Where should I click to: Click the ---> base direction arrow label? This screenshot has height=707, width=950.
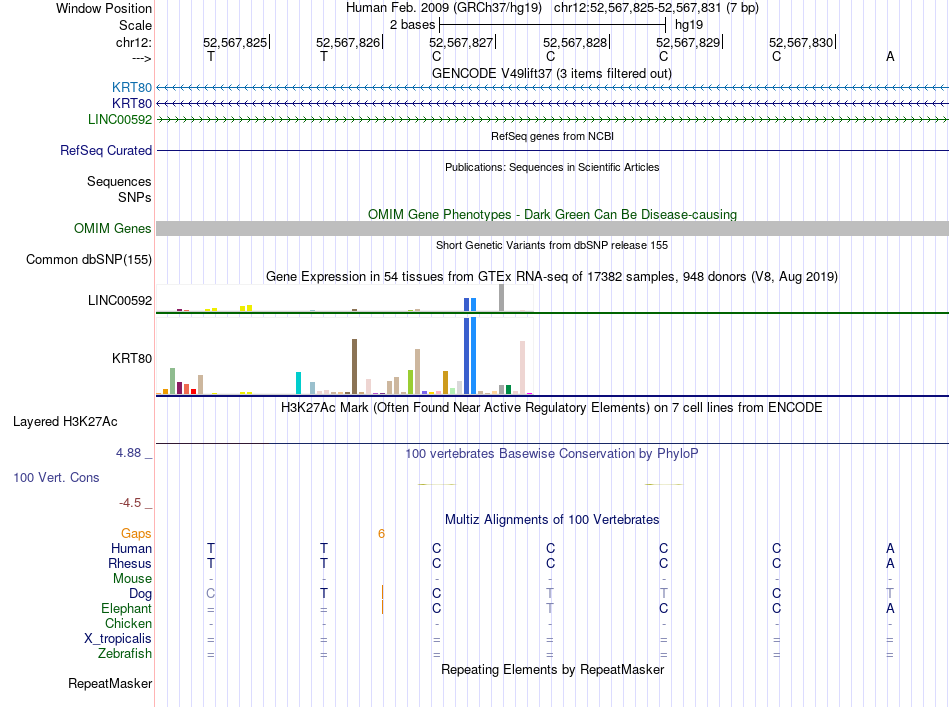(142, 58)
